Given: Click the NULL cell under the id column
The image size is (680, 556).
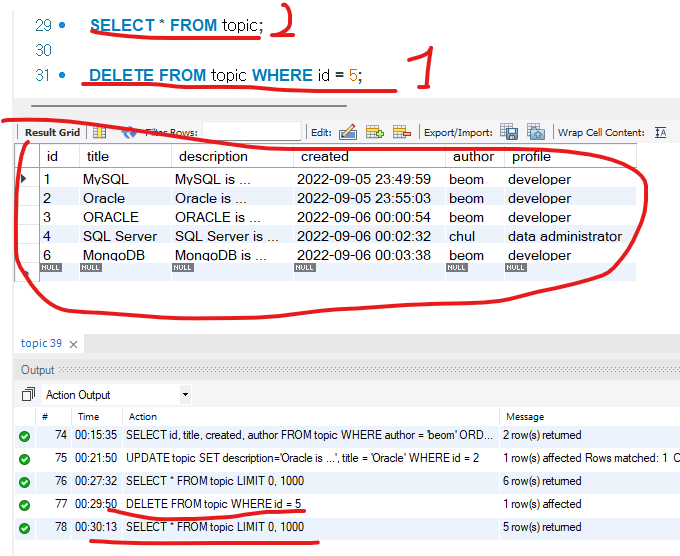Looking at the screenshot, I should 51,268.
